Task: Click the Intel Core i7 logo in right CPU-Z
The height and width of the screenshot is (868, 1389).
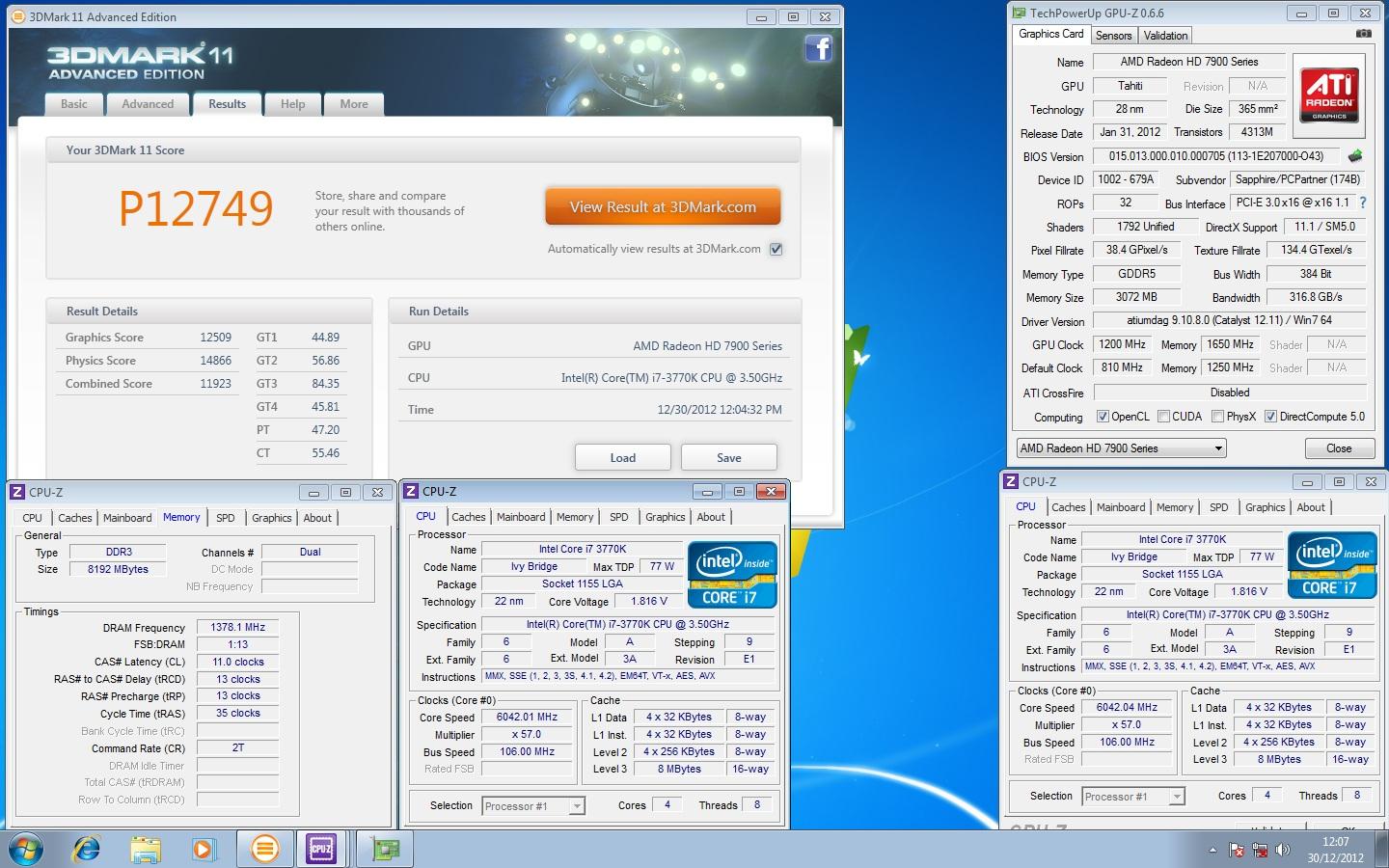Action: pyautogui.click(x=1332, y=565)
